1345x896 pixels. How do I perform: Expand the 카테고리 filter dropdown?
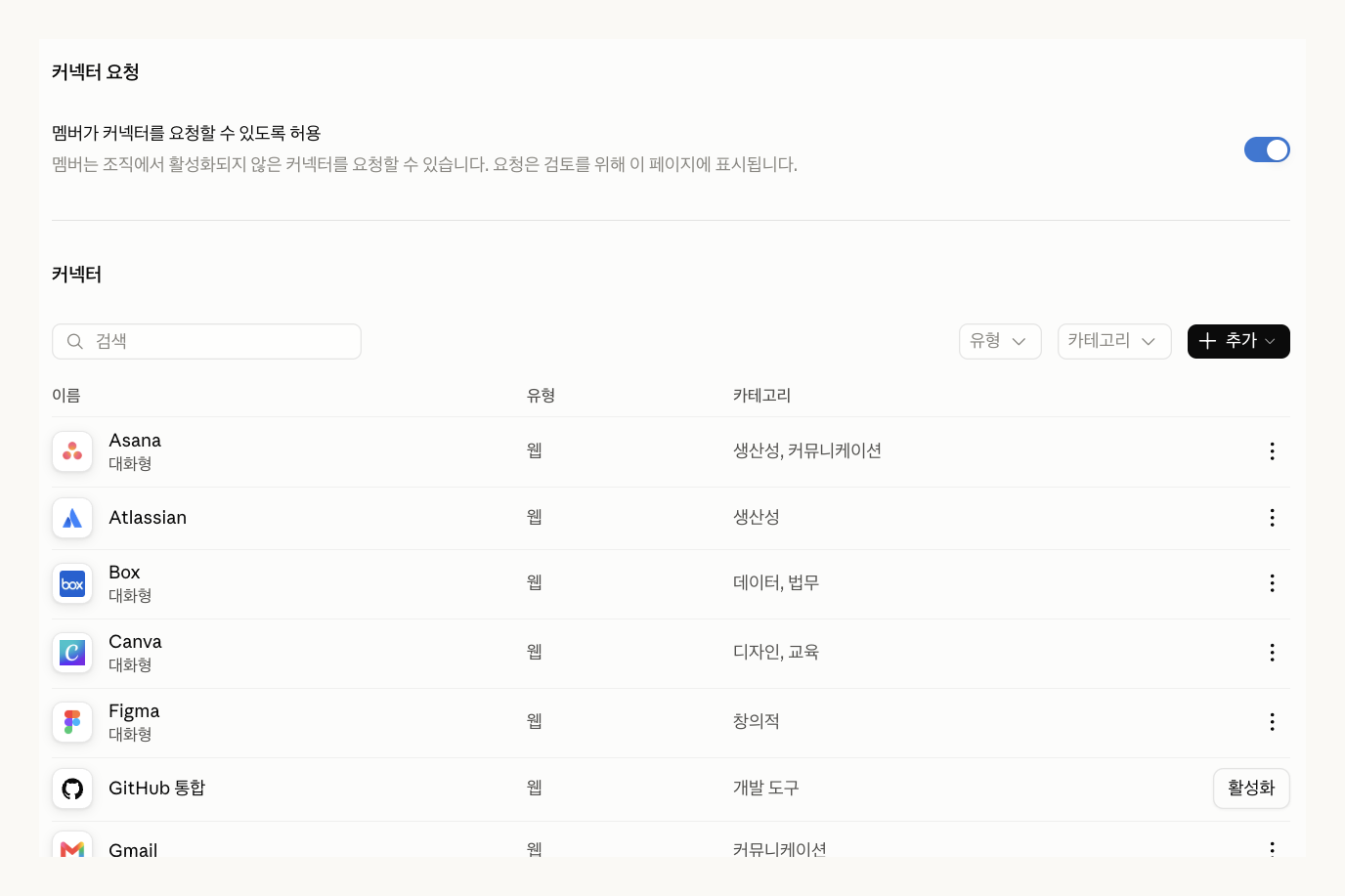point(1114,341)
